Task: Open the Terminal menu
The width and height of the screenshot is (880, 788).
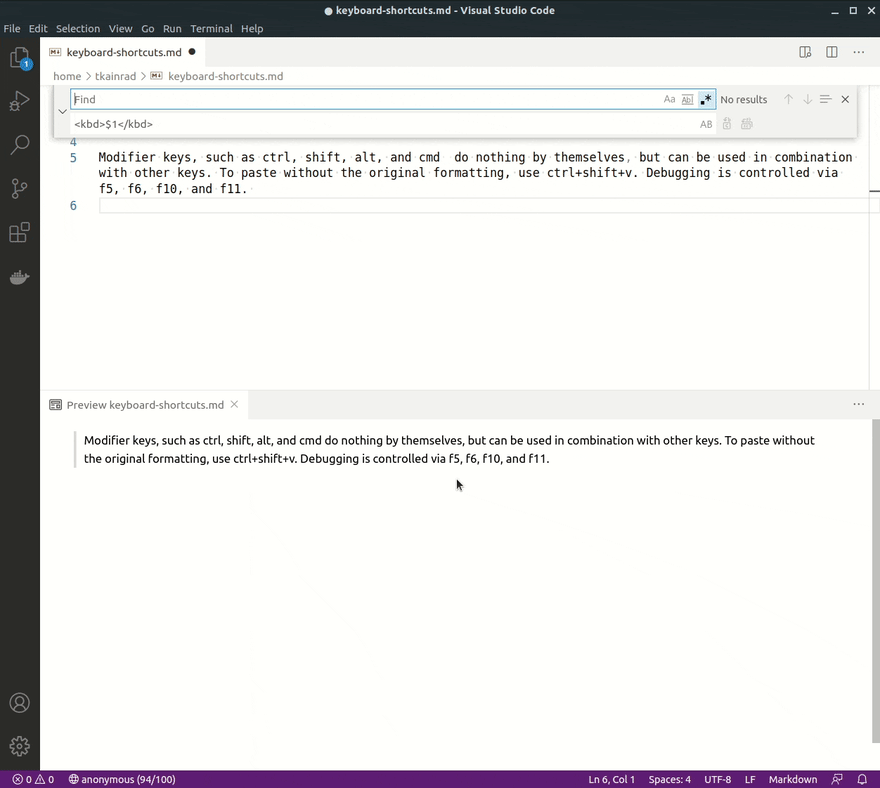Action: (212, 29)
